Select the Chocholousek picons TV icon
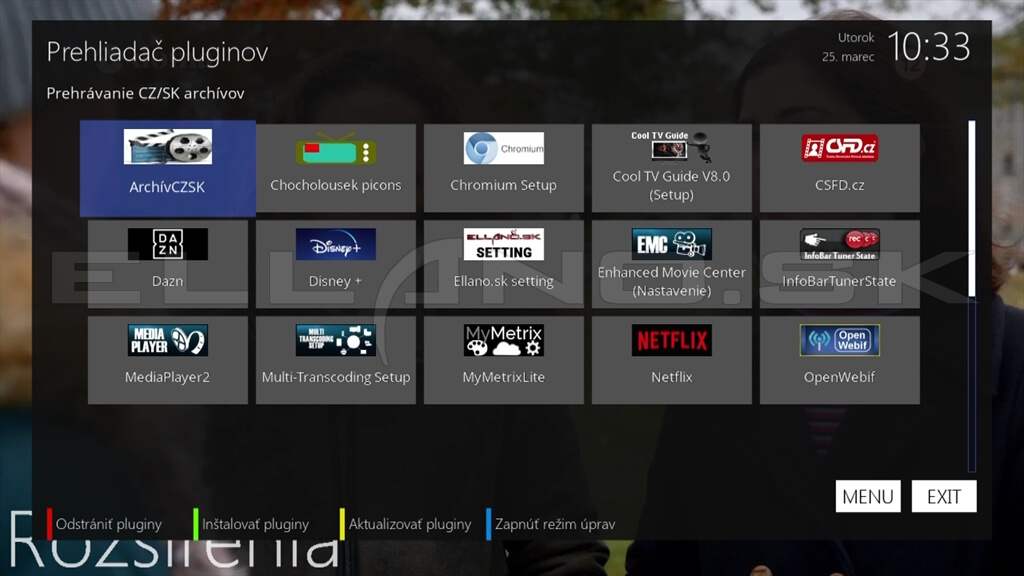1024x576 pixels. (336, 150)
